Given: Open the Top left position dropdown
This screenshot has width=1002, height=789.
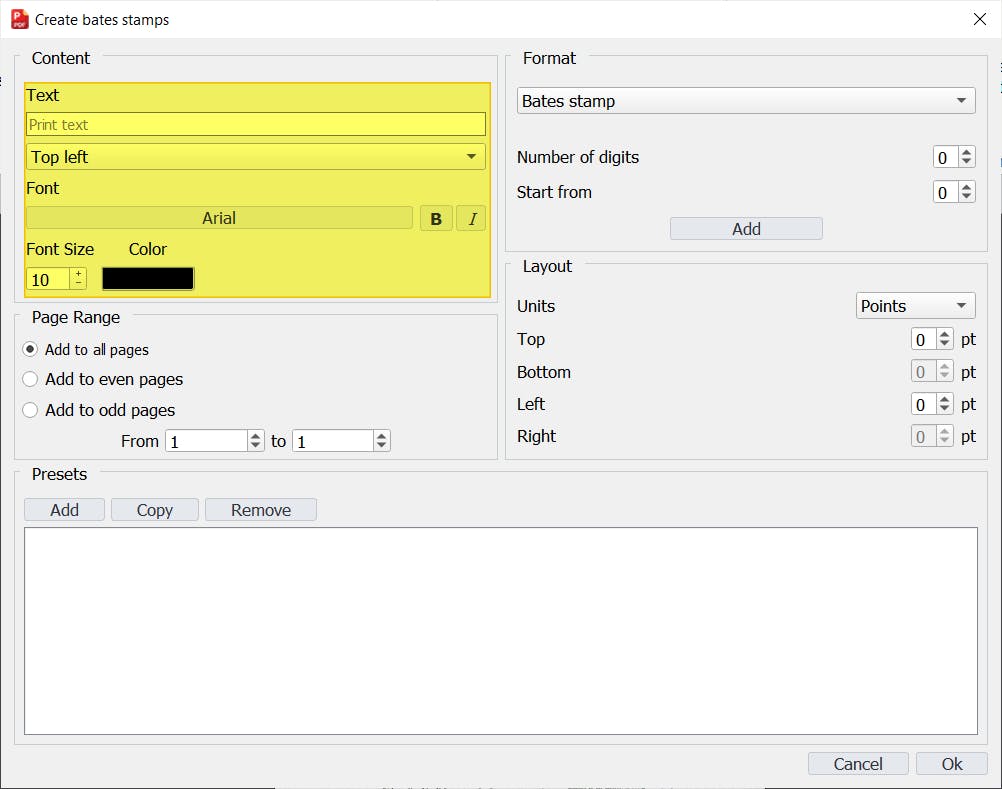Looking at the screenshot, I should point(256,156).
